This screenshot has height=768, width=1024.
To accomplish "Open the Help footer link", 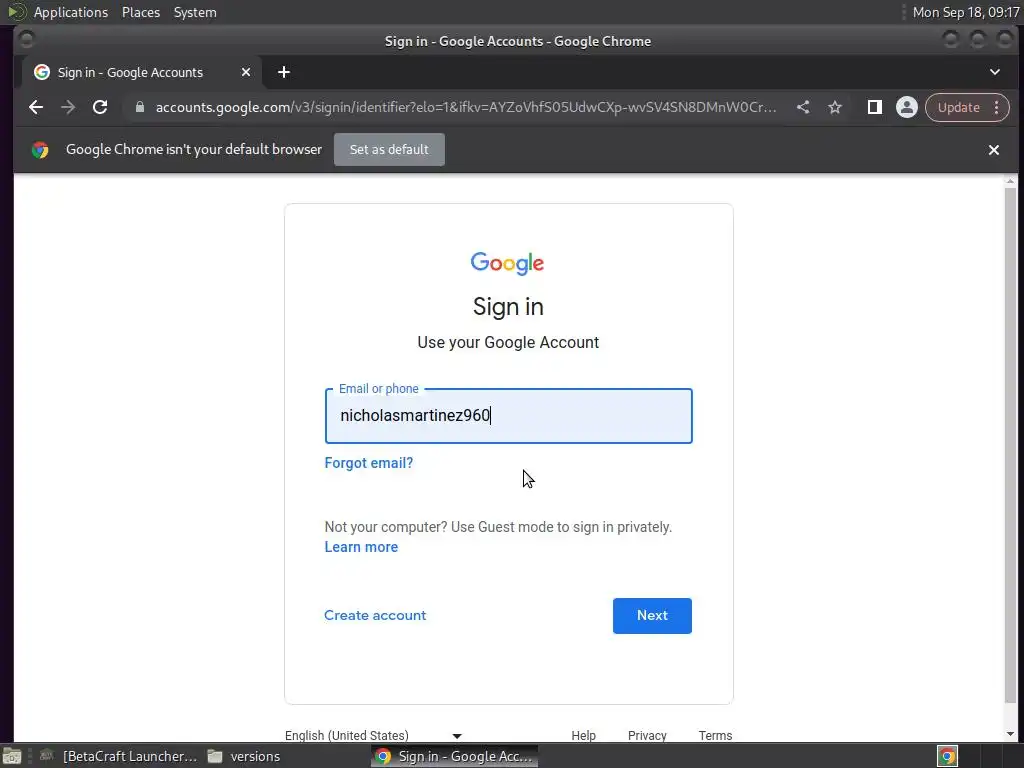I will point(584,735).
